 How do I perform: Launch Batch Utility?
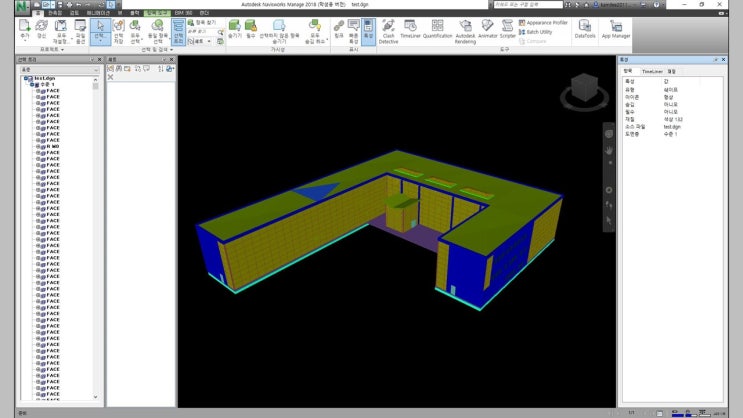[x=535, y=32]
